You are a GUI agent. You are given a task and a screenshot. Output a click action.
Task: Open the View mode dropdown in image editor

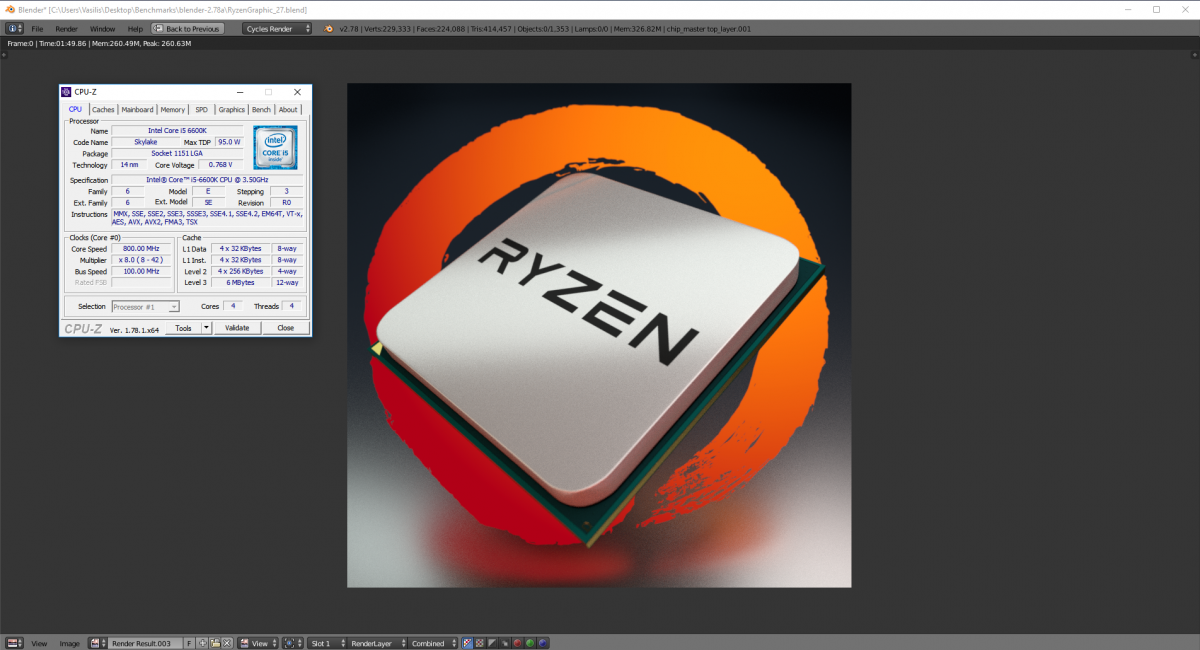tap(258, 643)
